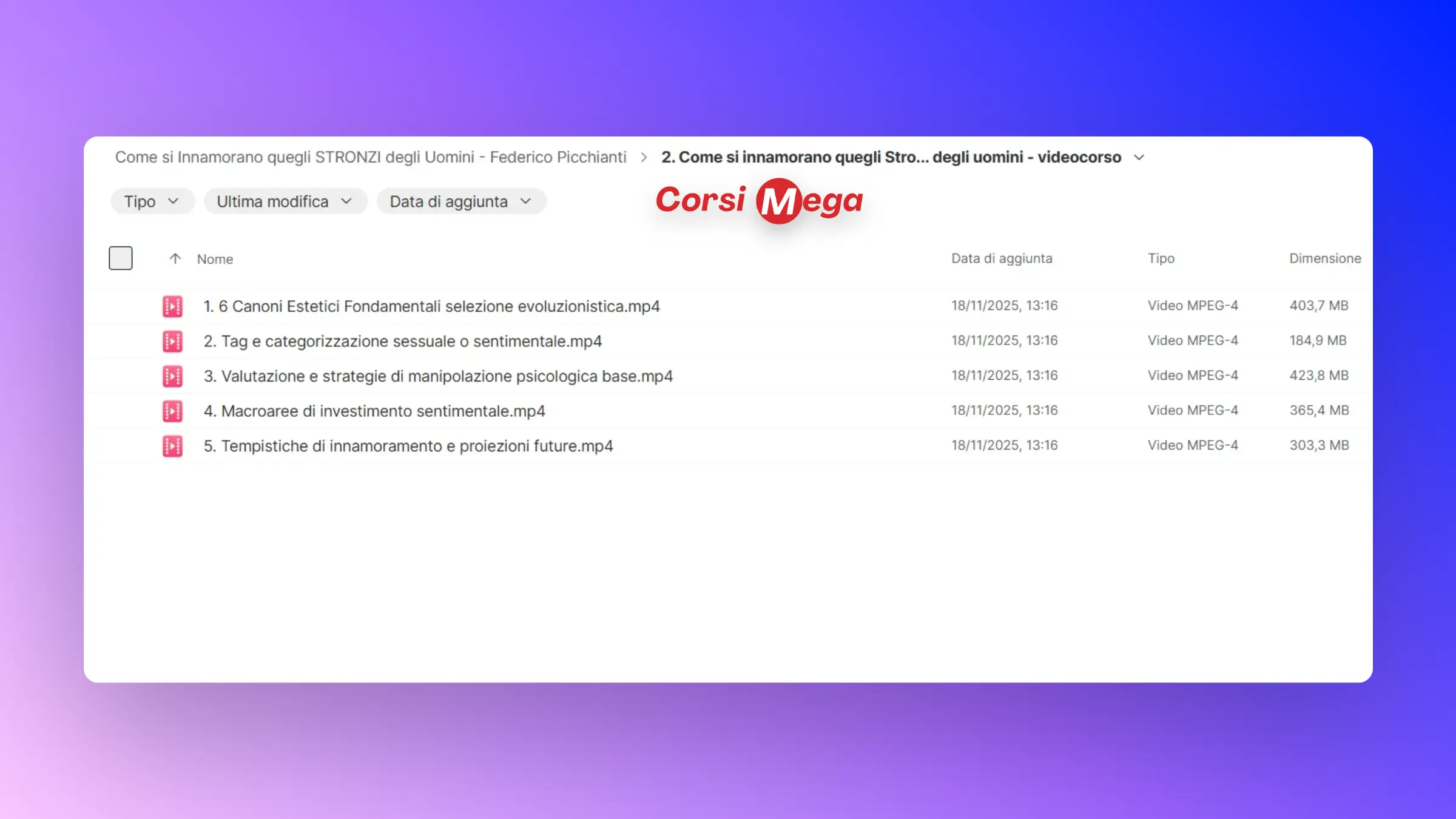Click video icon of 6 Canoni Estetici file
The image size is (1456, 819).
pos(172,306)
